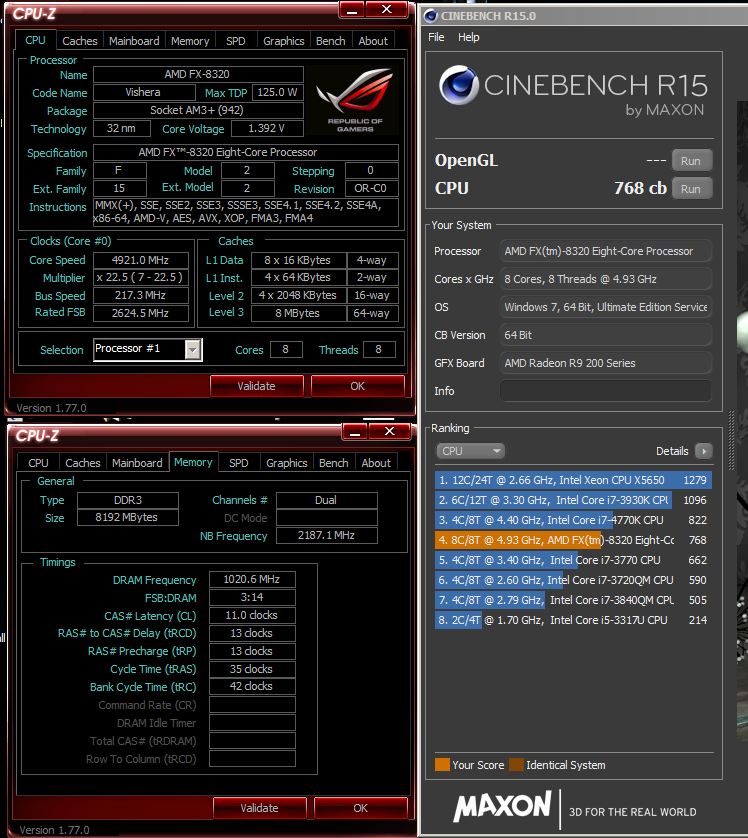This screenshot has width=748, height=838.
Task: Click the GFX Board value field
Action: [606, 363]
